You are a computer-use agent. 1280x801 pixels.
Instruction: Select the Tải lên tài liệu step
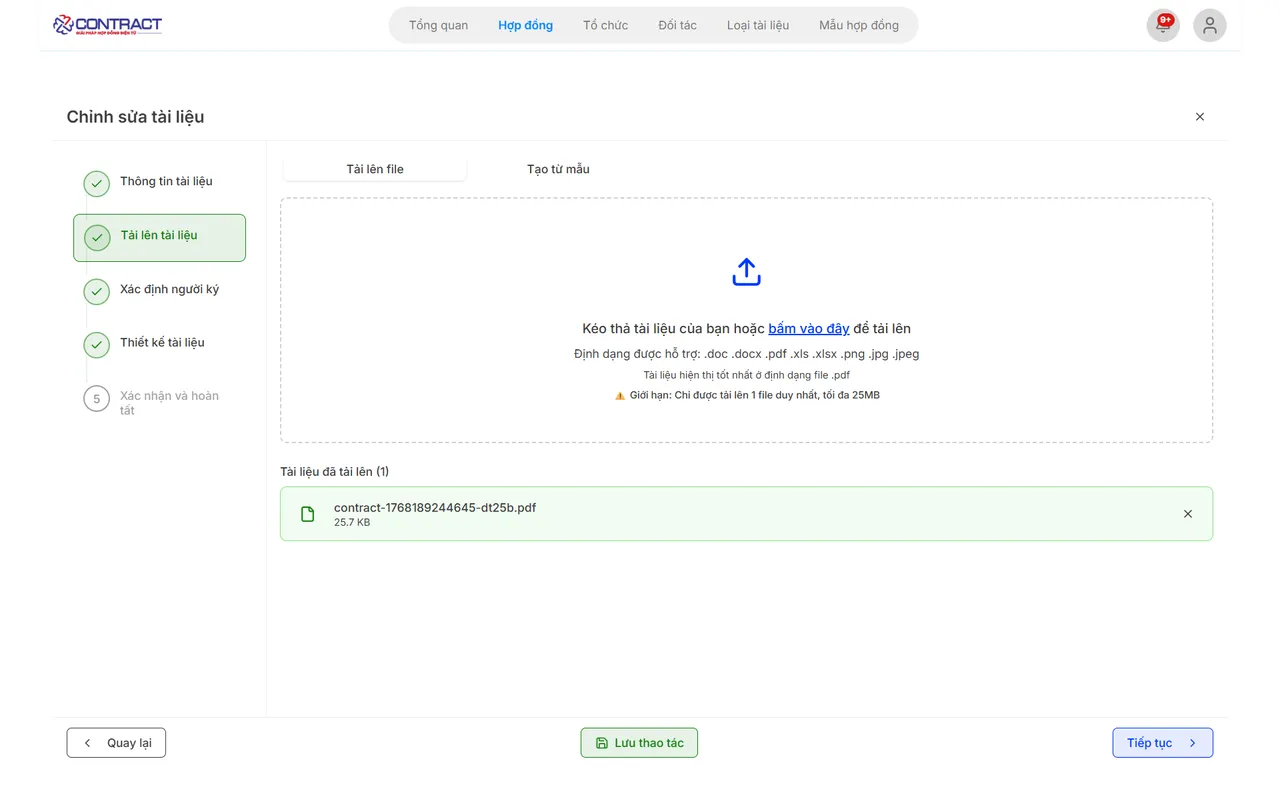159,237
